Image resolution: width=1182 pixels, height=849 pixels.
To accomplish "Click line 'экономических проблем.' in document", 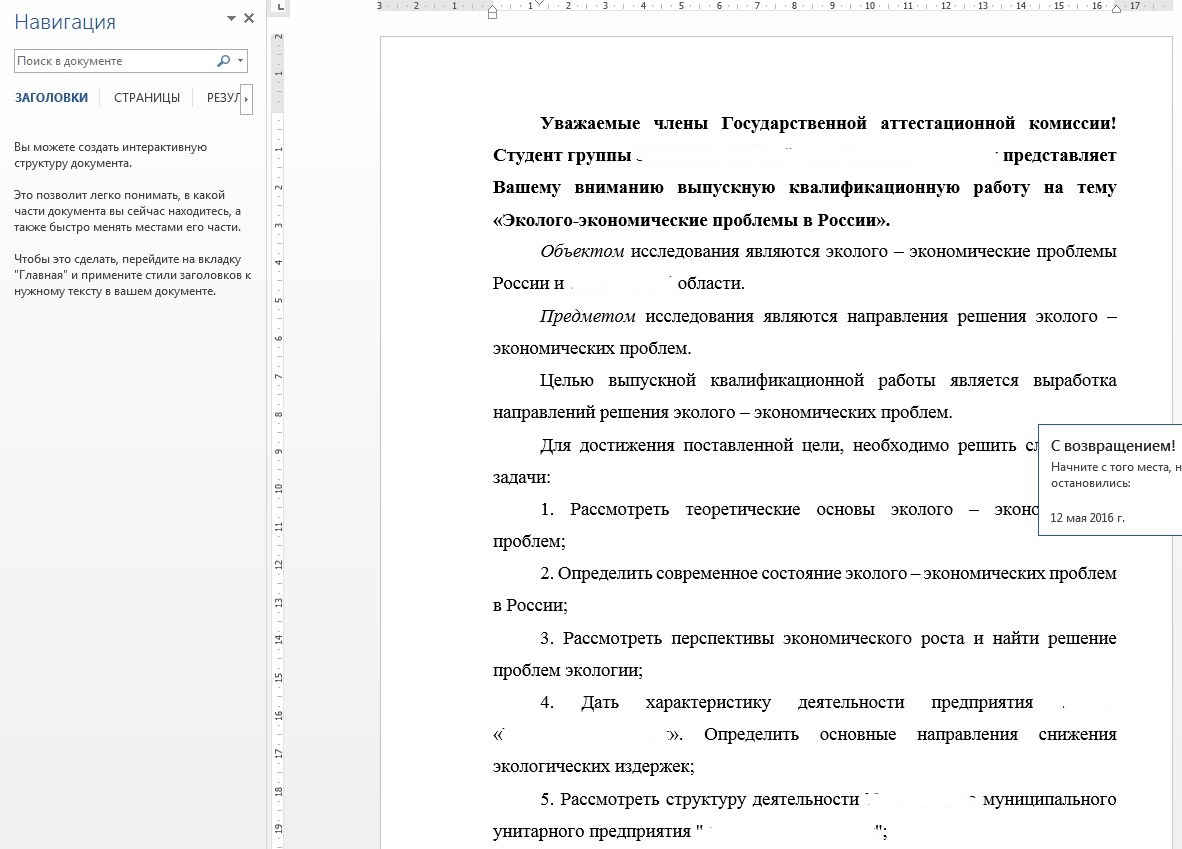I will (592, 348).
